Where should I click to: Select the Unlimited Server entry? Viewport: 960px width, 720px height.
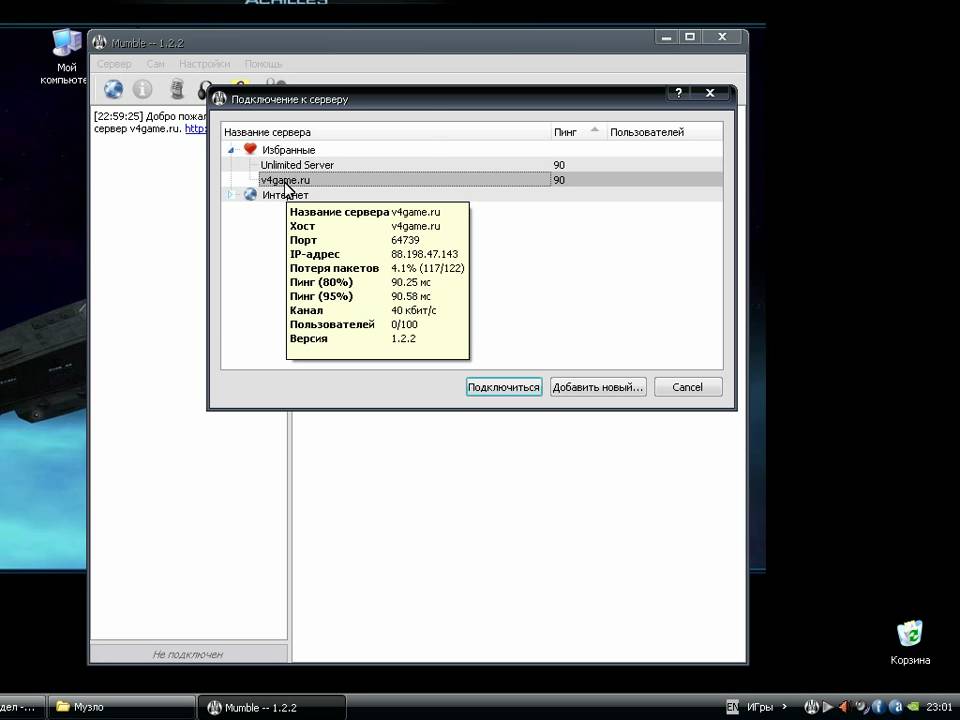tap(297, 165)
